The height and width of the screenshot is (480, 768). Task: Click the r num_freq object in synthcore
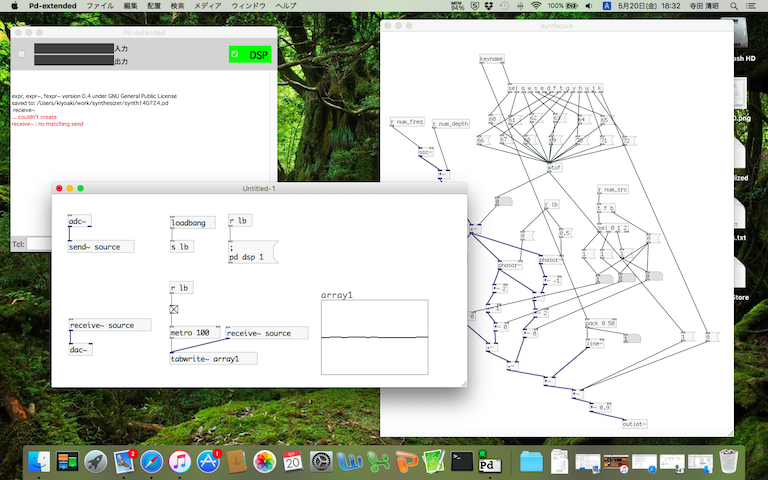coord(407,121)
